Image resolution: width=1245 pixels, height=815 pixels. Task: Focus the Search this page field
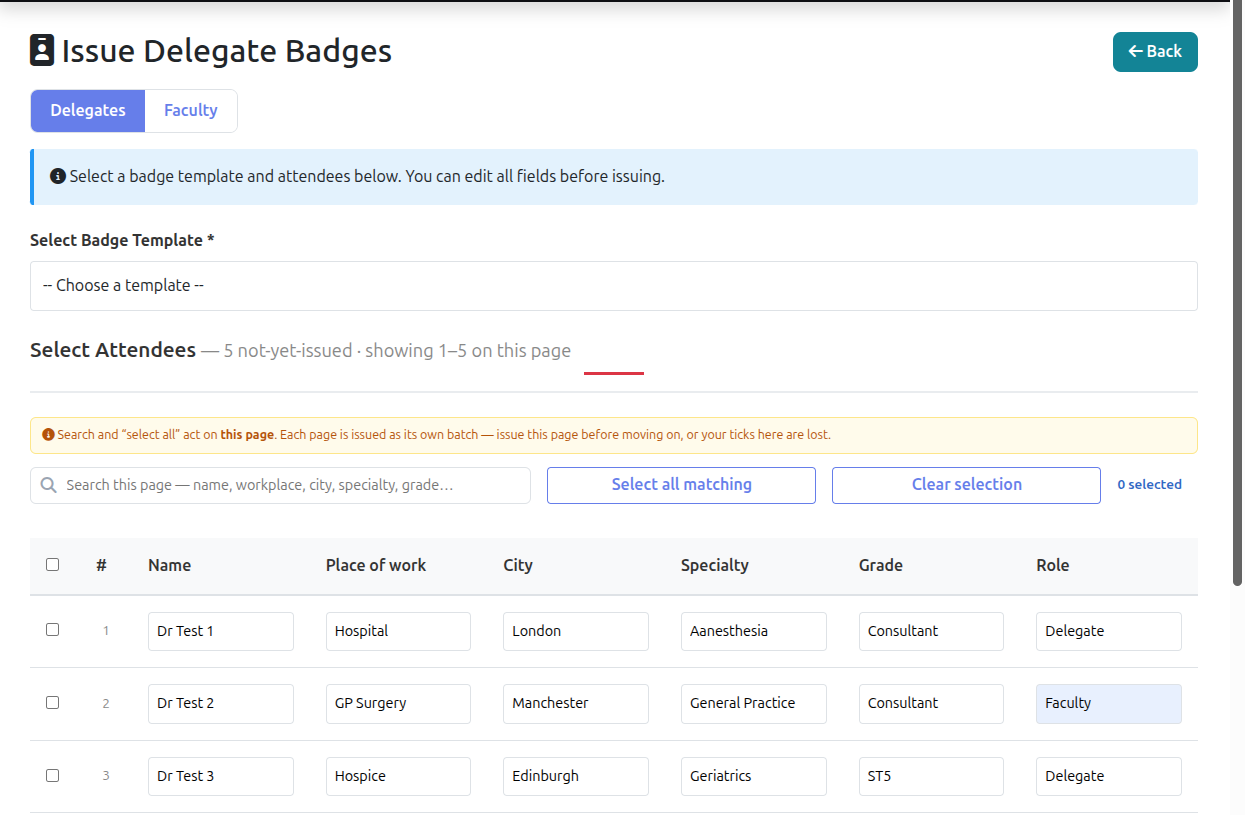coord(280,485)
